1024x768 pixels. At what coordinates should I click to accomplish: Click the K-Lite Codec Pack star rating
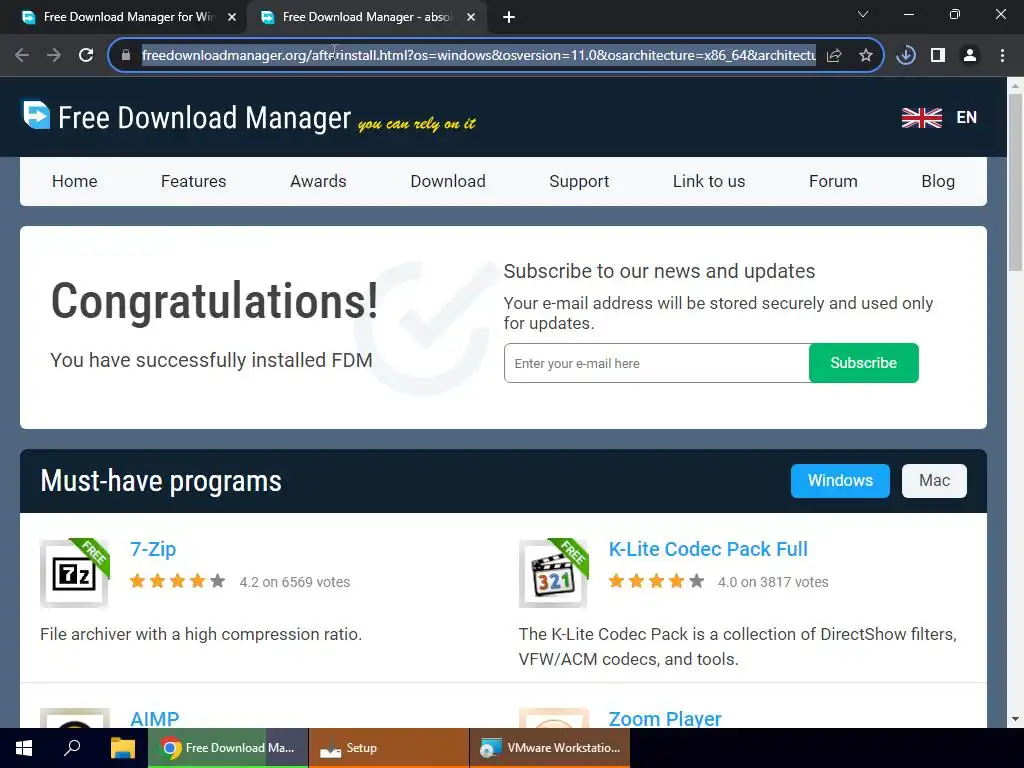click(656, 581)
